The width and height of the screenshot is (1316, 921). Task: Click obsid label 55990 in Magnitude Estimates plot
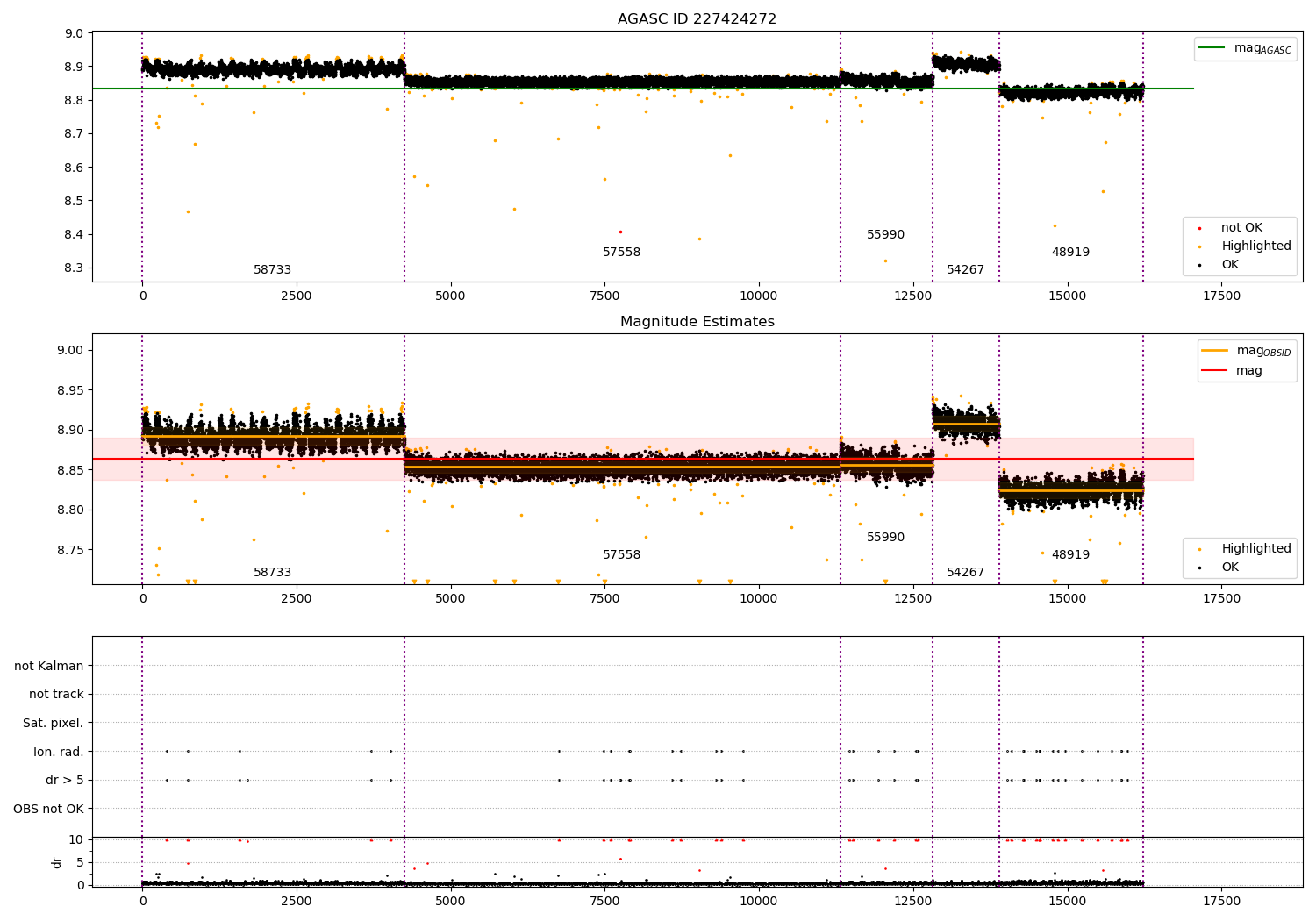pos(885,538)
